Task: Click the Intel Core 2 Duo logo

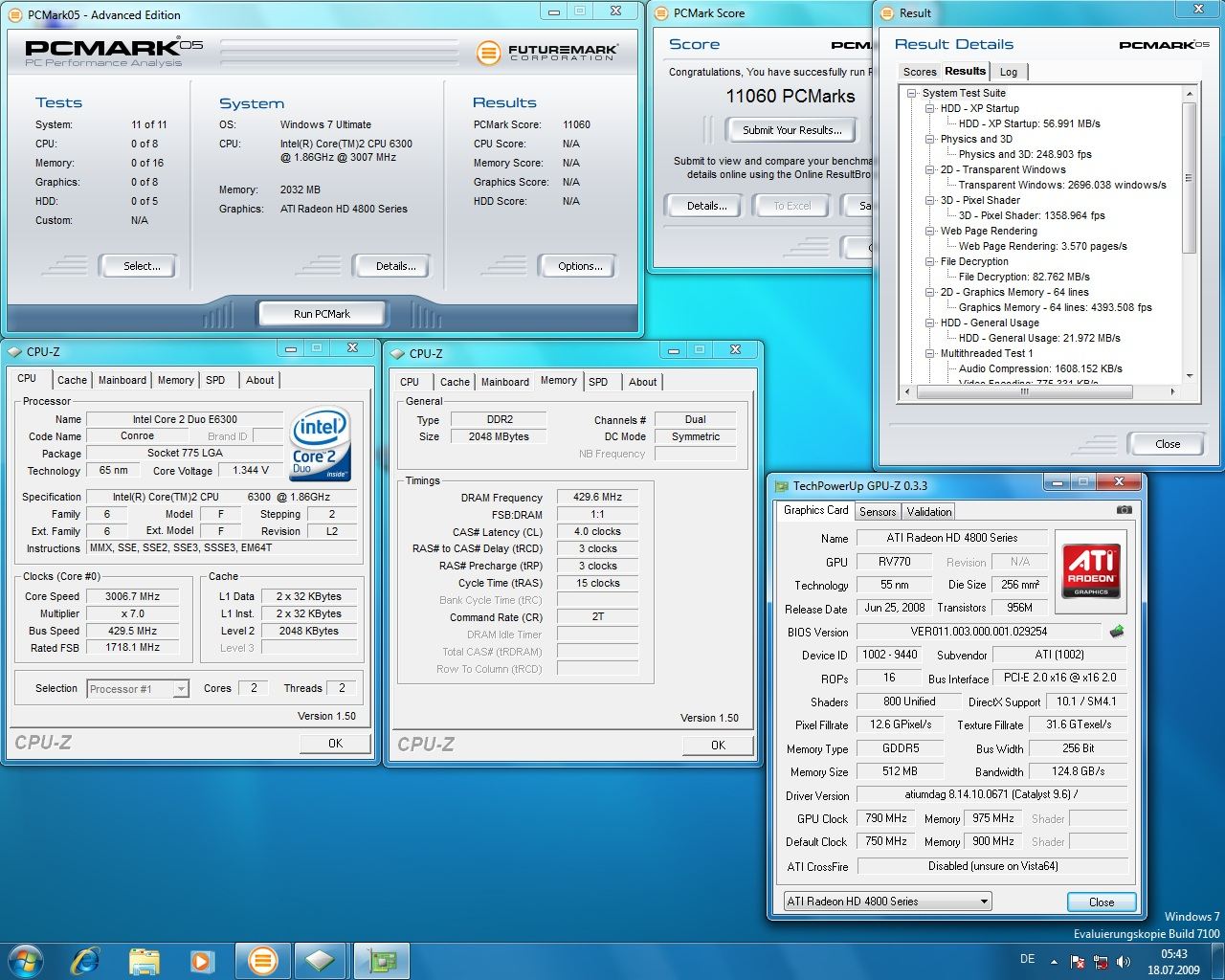Action: coord(321,445)
